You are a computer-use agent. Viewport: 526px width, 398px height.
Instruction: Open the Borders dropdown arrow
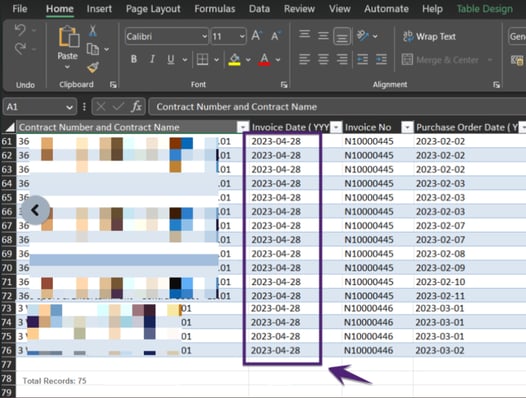(216, 60)
